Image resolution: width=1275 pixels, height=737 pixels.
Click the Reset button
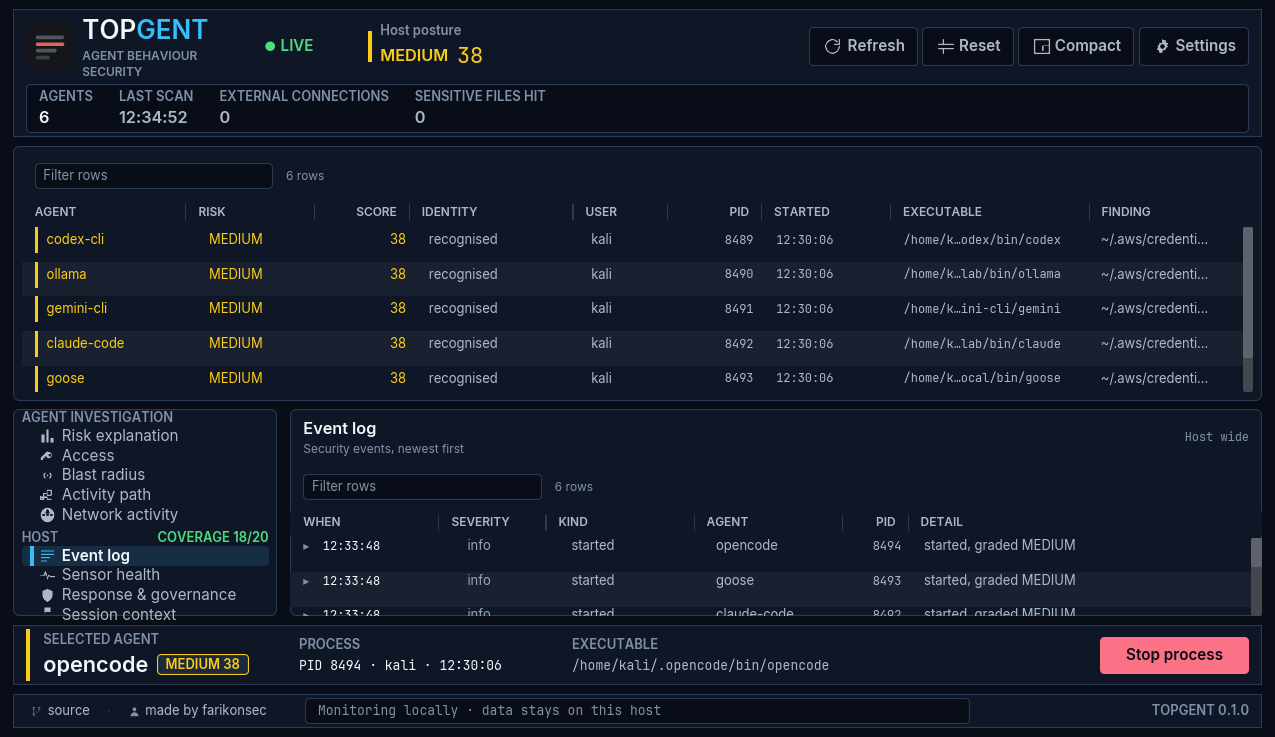tap(968, 46)
